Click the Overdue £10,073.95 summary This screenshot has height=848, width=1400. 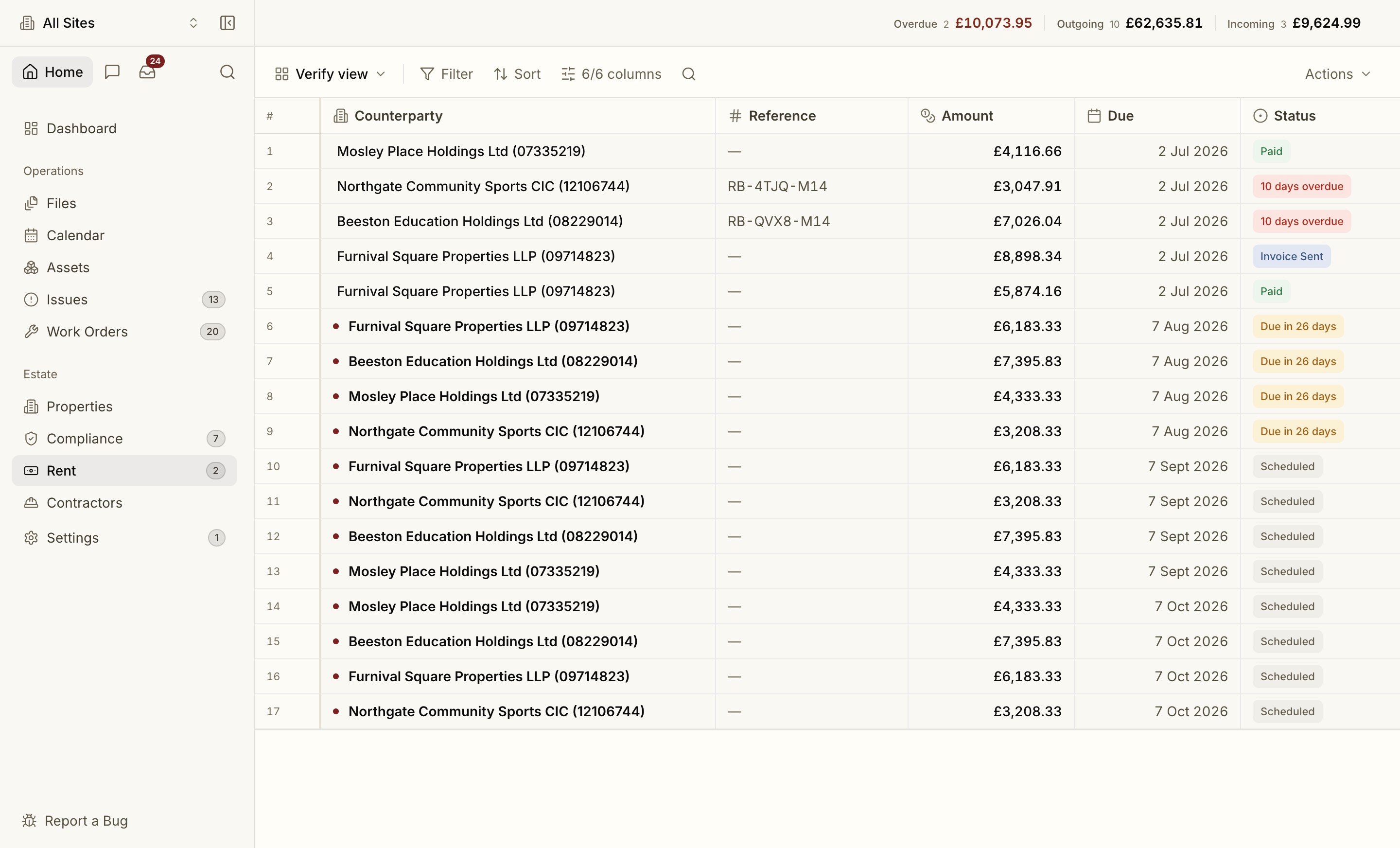(x=962, y=23)
